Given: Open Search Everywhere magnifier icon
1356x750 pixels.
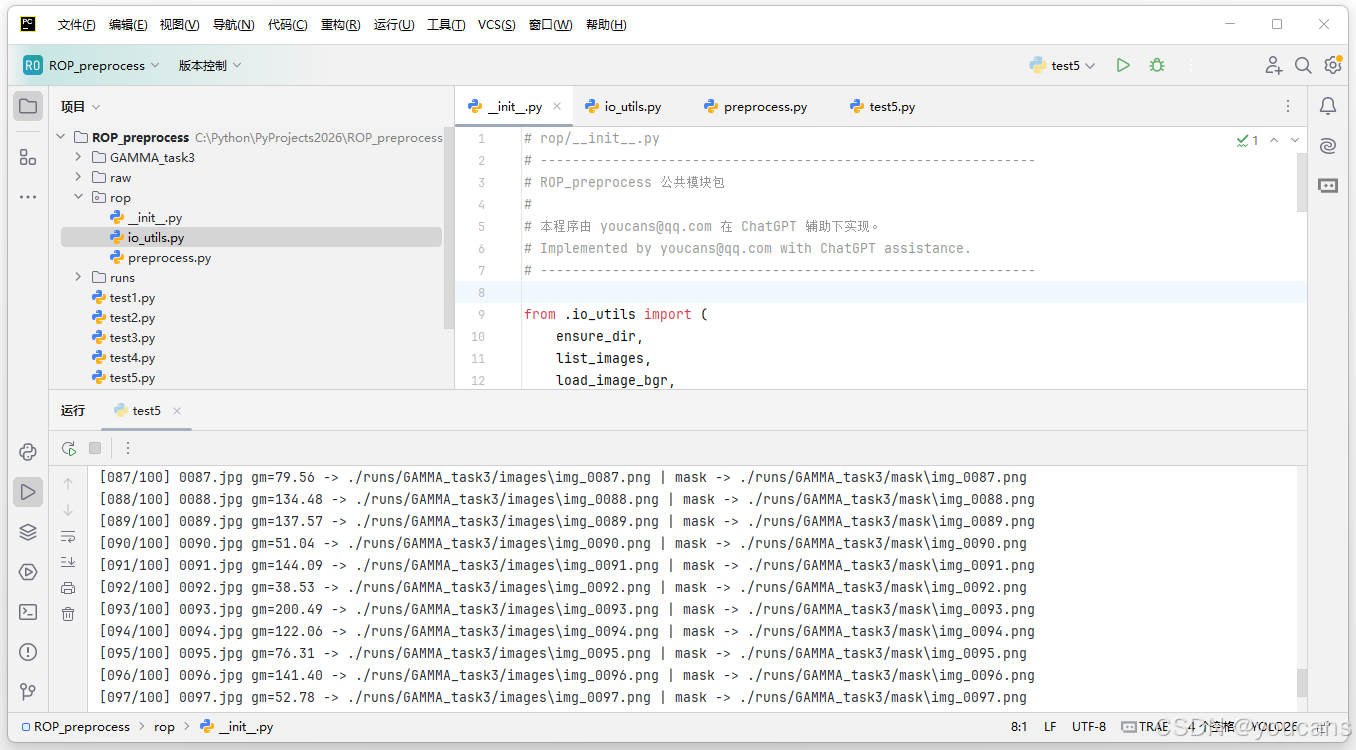Looking at the screenshot, I should [x=1303, y=65].
